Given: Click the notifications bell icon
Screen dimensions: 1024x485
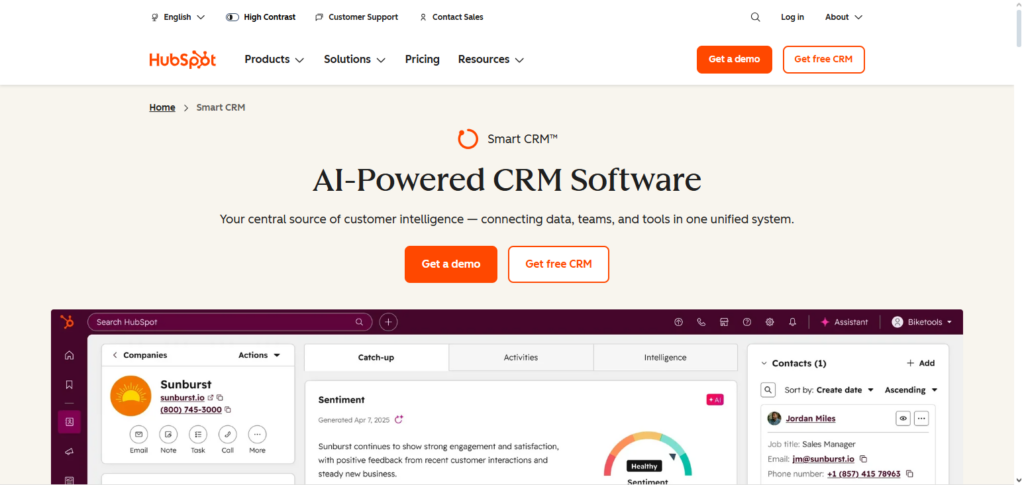Looking at the screenshot, I should click(792, 322).
